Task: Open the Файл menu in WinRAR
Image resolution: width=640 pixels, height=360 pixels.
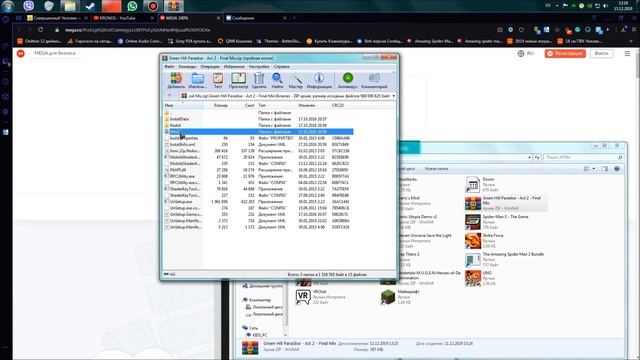Action: point(169,67)
